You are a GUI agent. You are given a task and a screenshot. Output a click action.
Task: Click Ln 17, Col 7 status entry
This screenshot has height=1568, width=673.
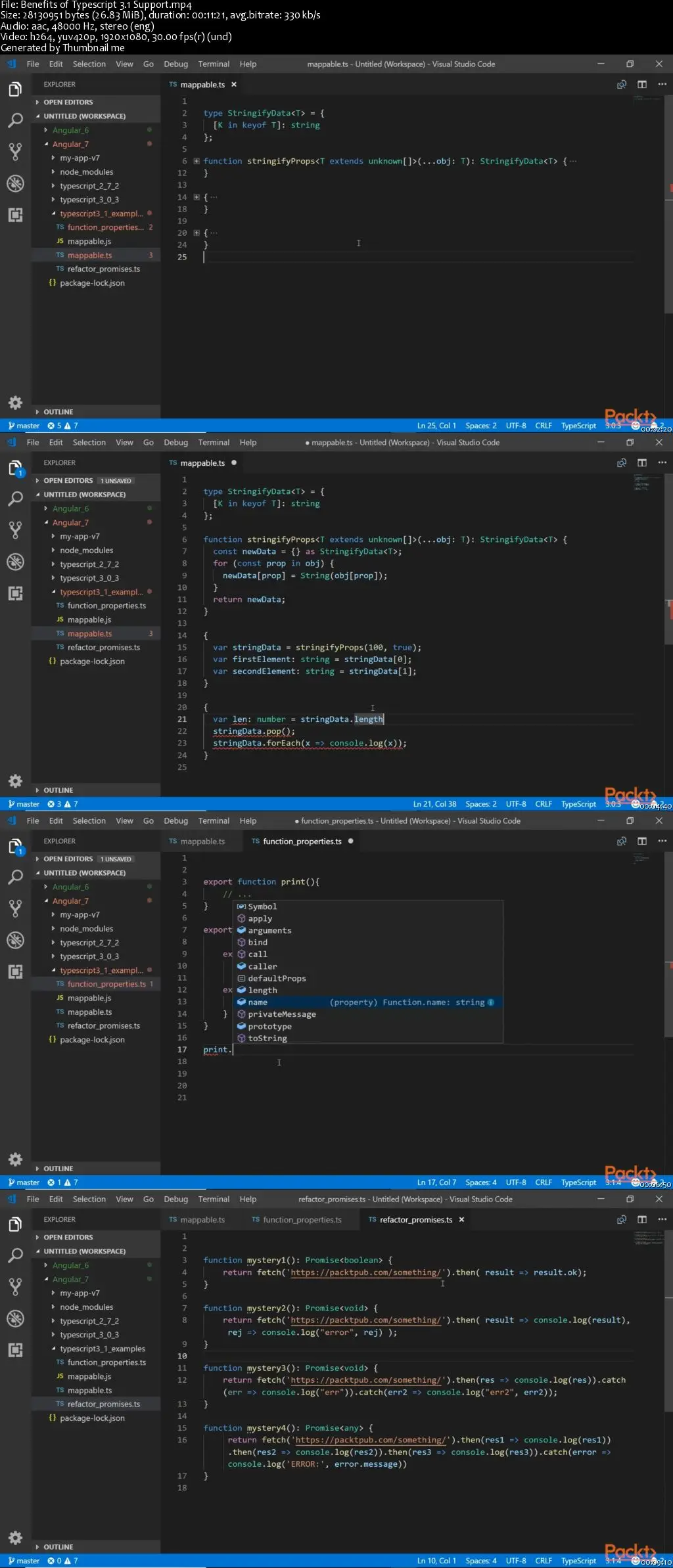click(436, 1182)
